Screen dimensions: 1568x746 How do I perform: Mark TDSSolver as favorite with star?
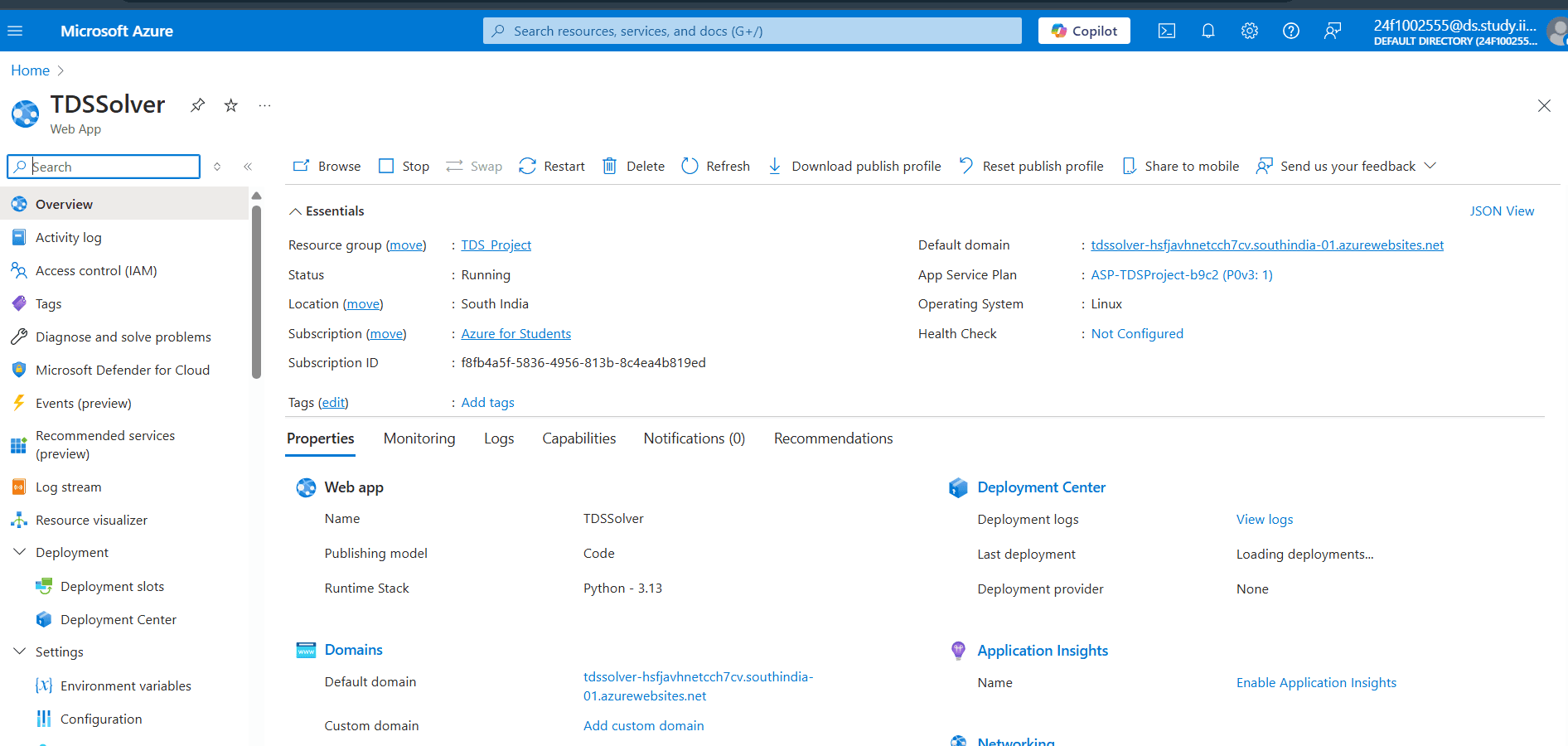tap(231, 105)
